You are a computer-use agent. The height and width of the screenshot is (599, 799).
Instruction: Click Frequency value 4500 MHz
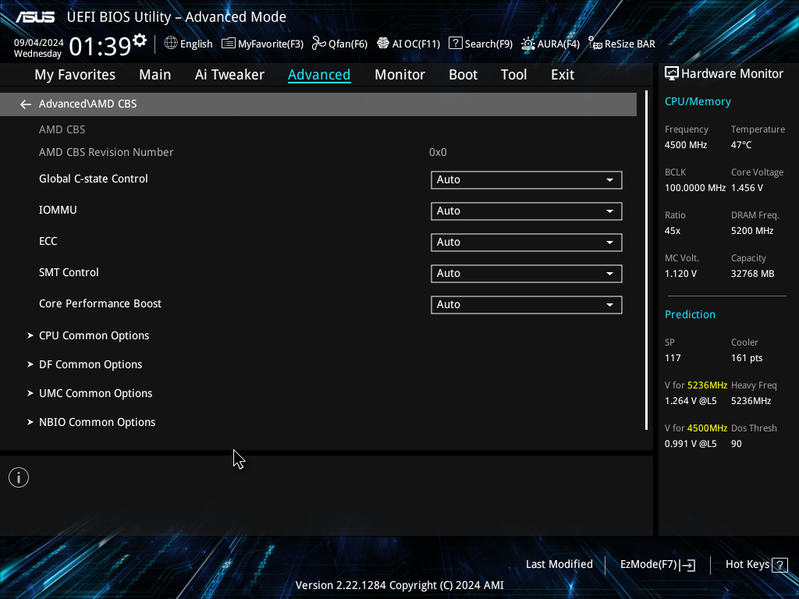(x=685, y=145)
